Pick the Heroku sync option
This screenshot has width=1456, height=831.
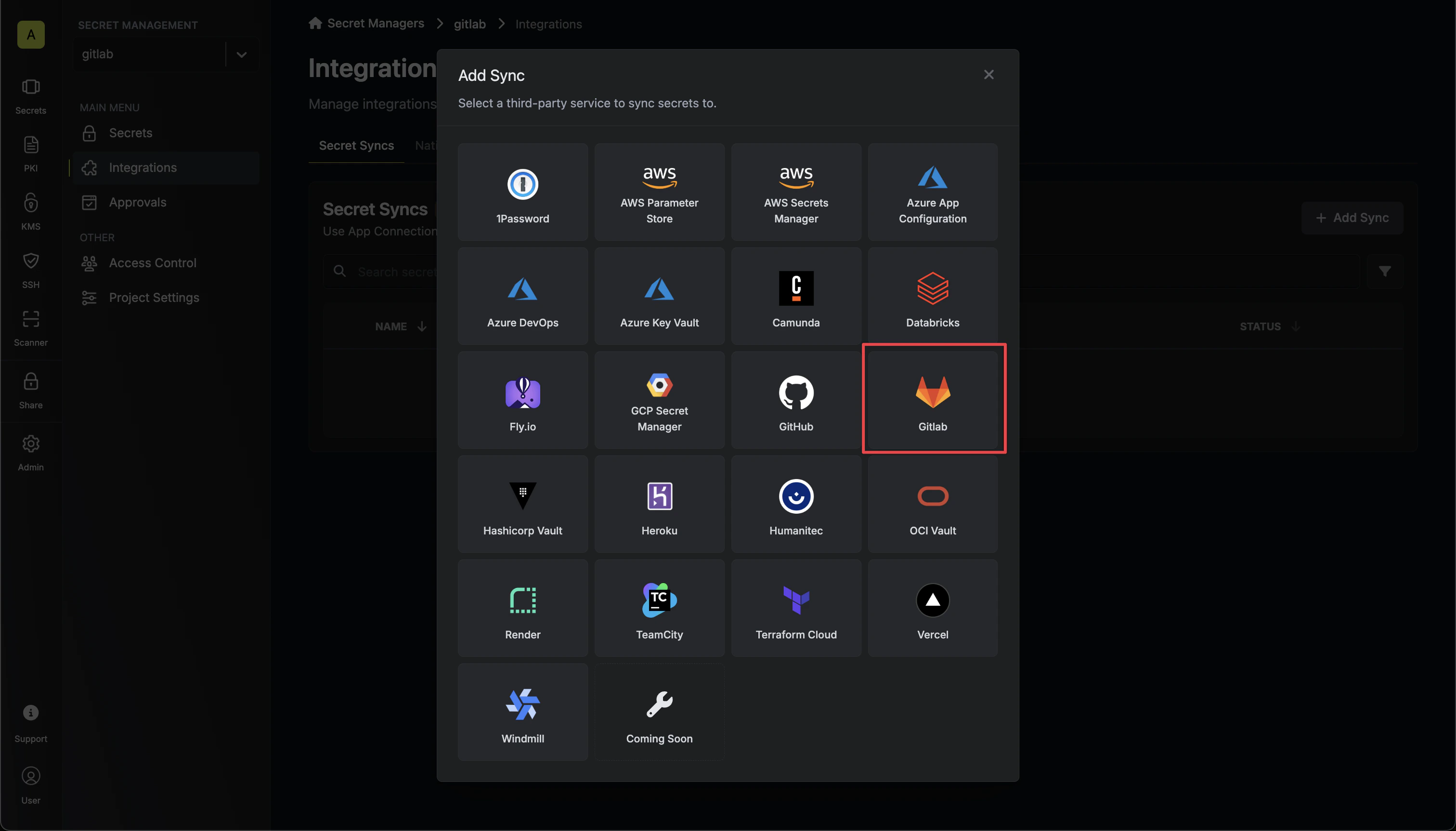coord(659,504)
